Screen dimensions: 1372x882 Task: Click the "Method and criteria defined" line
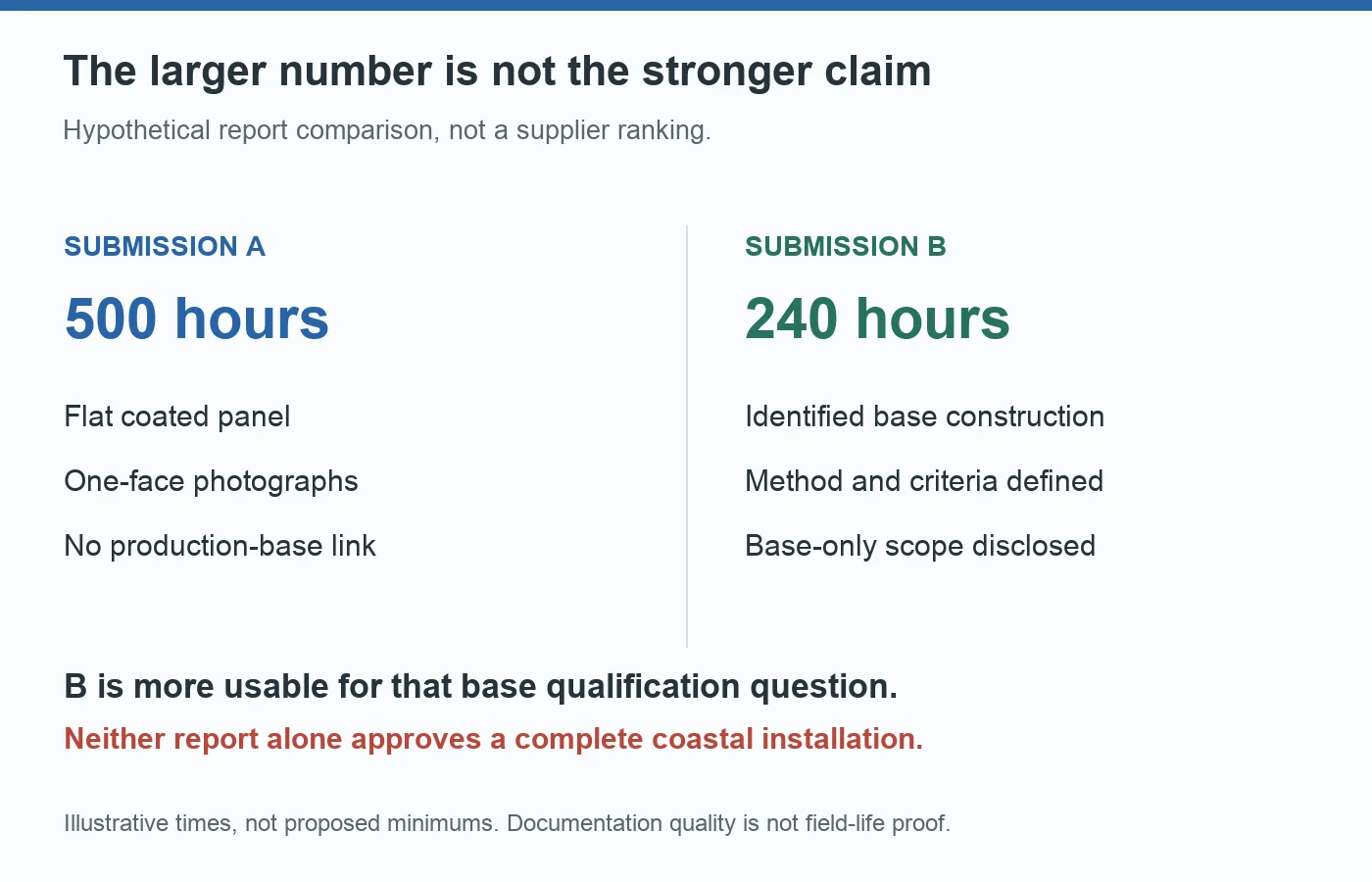click(924, 481)
